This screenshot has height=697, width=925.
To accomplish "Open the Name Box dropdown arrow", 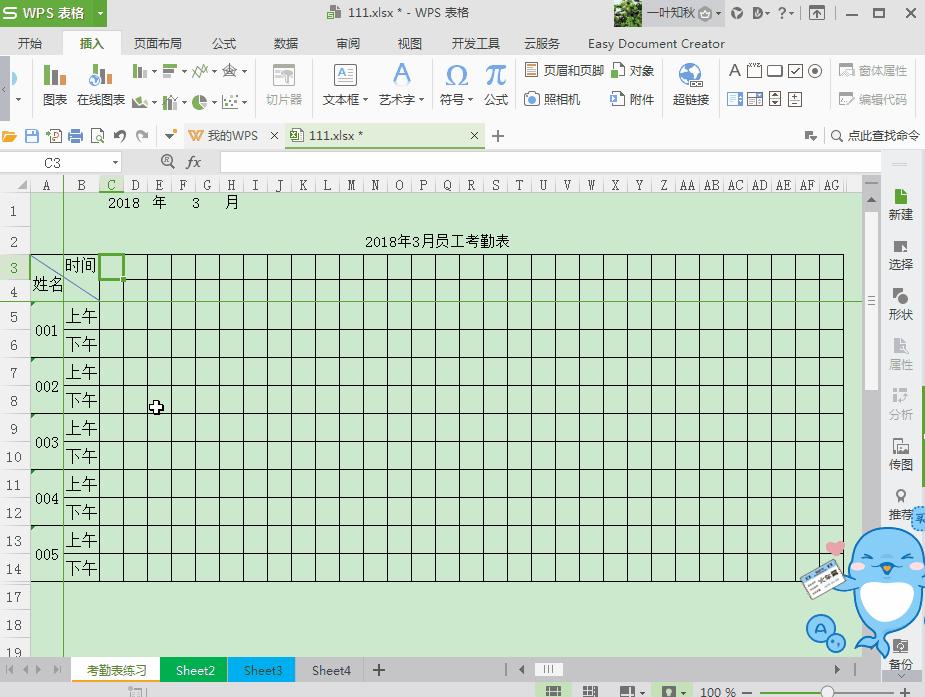I will click(x=116, y=163).
